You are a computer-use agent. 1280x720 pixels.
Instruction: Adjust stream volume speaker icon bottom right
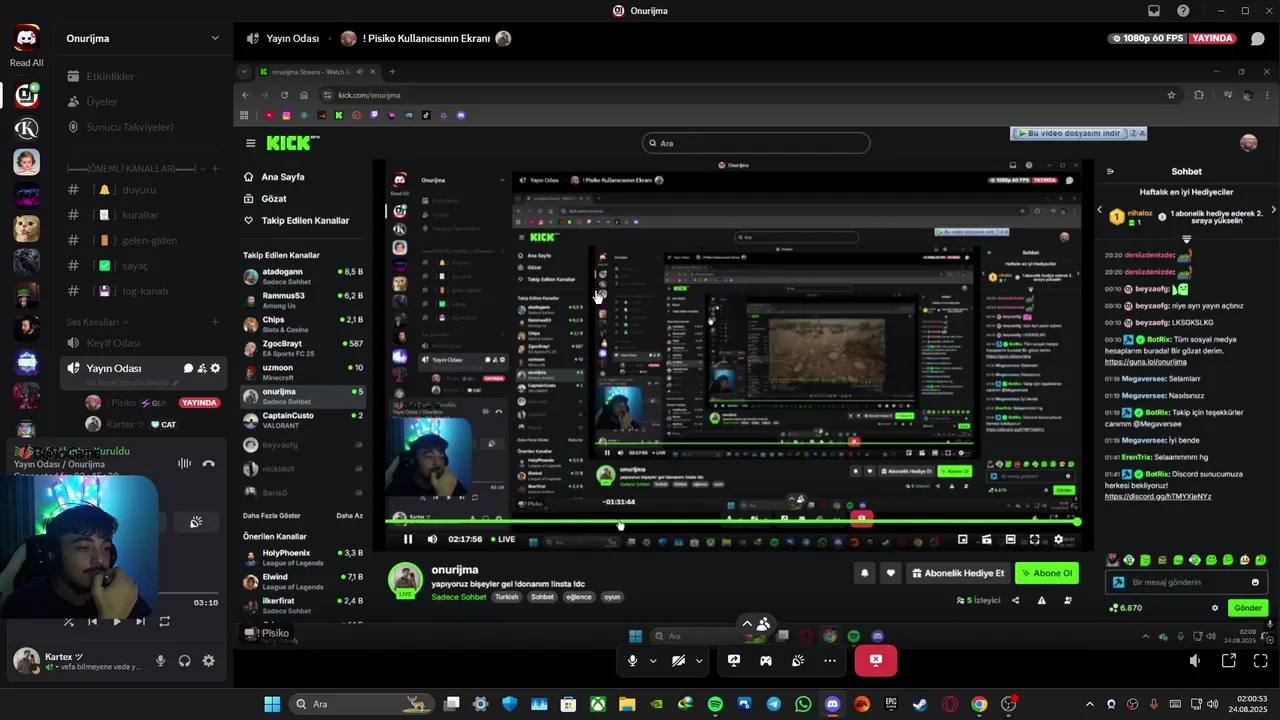point(1195,660)
